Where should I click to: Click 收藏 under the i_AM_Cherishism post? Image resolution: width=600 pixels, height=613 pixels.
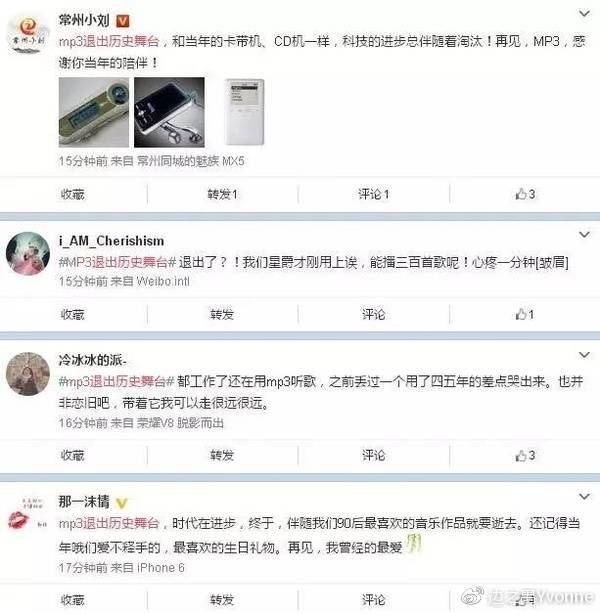(x=73, y=314)
